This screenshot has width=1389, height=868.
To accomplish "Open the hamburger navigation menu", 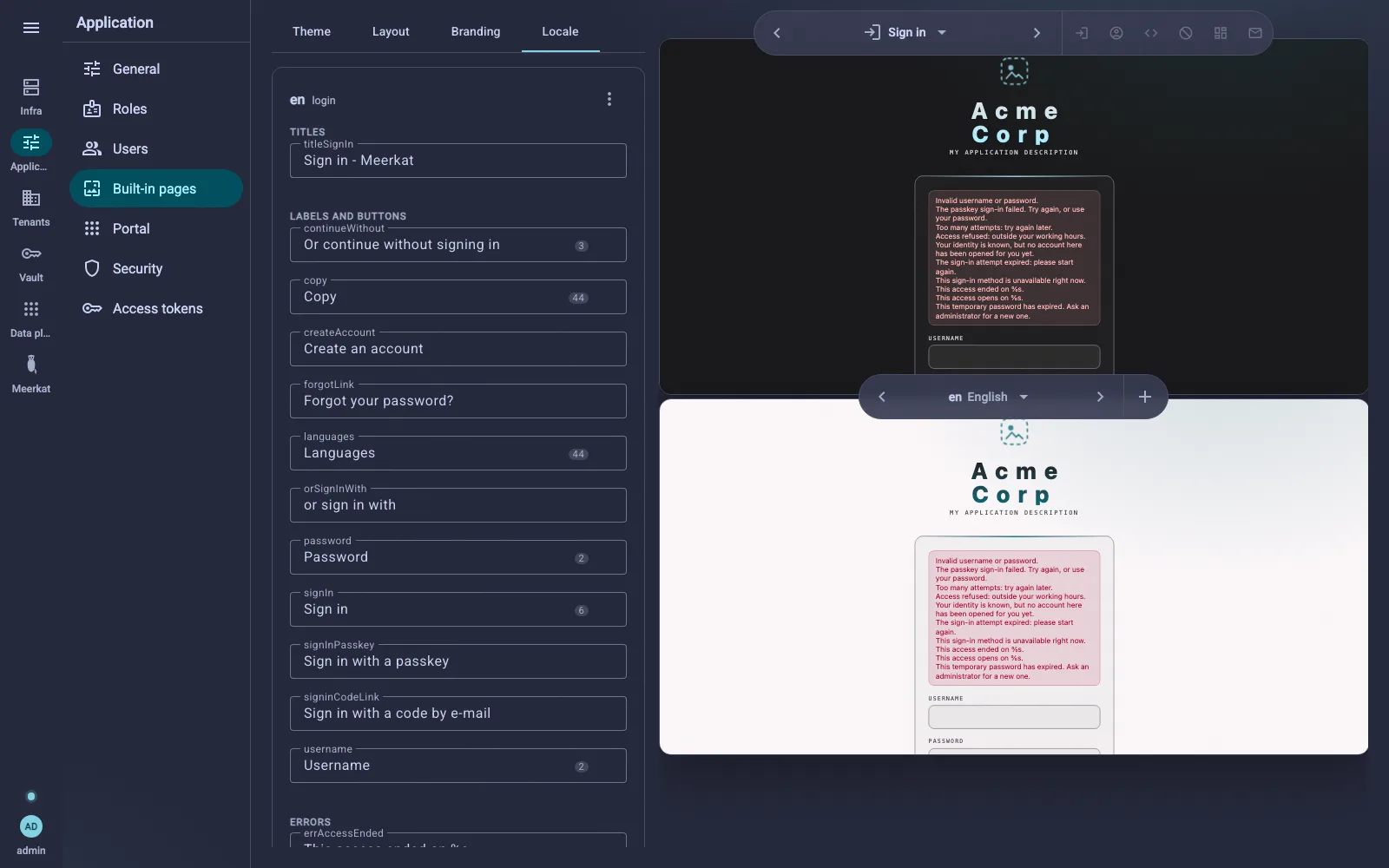I will click(31, 28).
